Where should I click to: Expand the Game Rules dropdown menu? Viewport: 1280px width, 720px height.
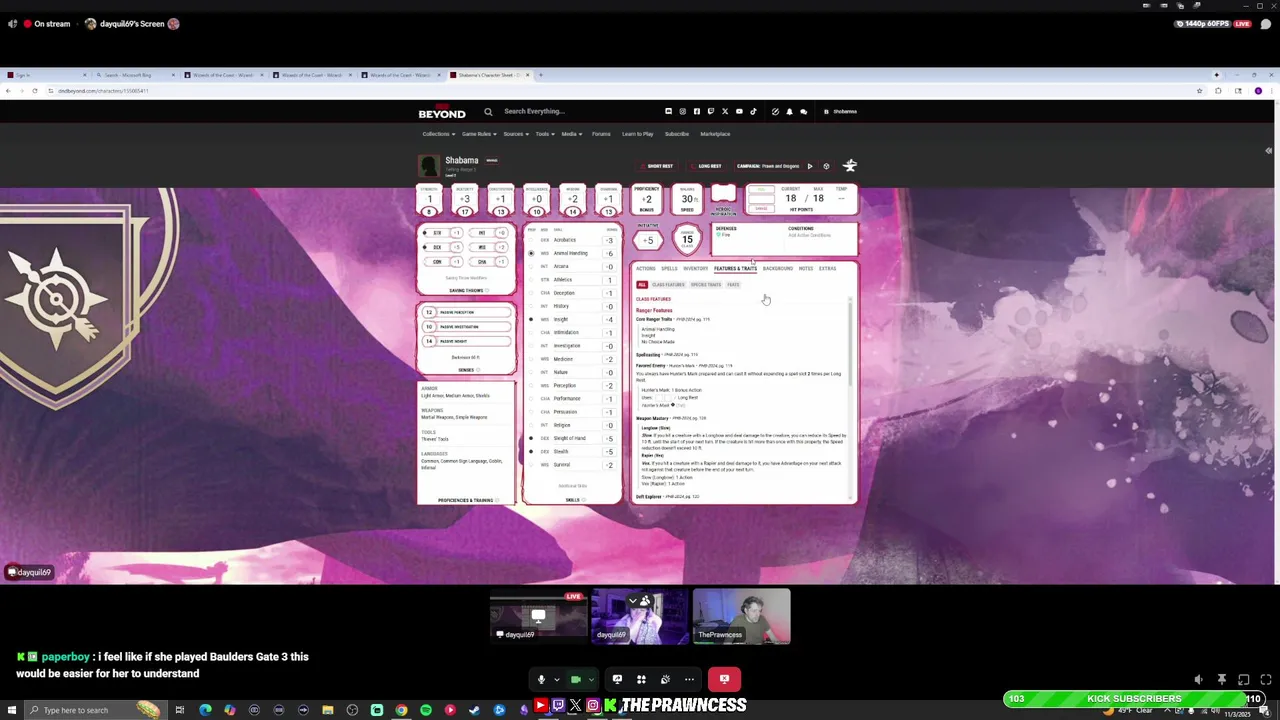478,134
